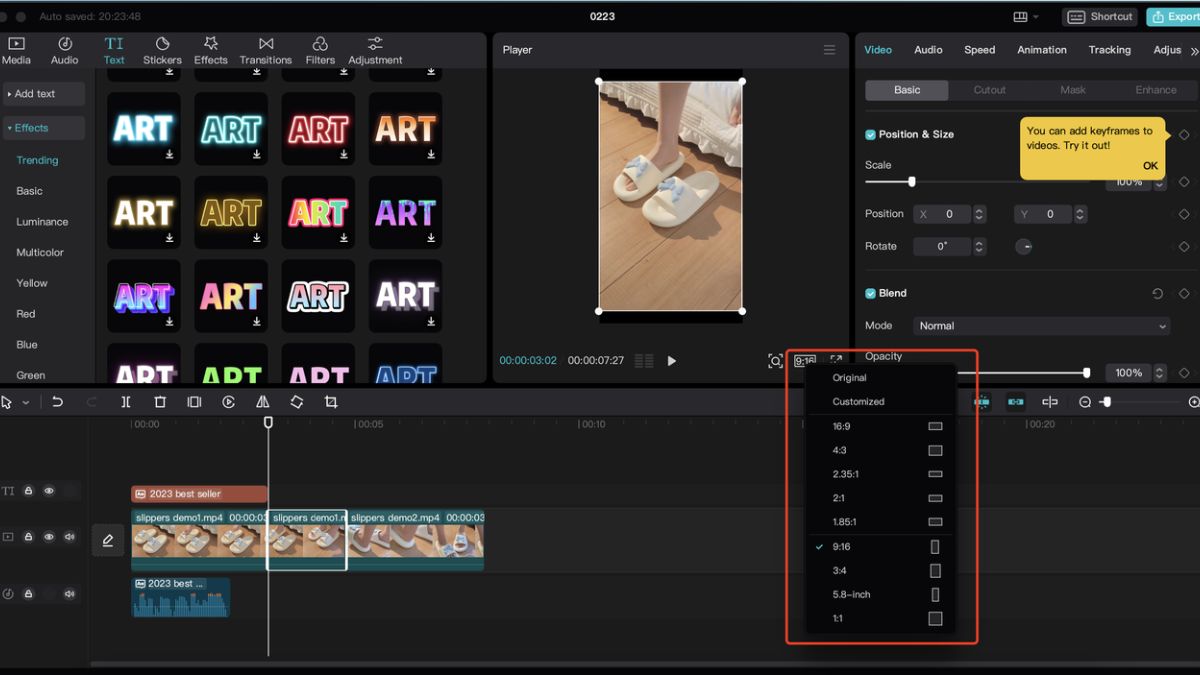The height and width of the screenshot is (675, 1200).
Task: Hide the text track with eye icon
Action: coord(48,491)
